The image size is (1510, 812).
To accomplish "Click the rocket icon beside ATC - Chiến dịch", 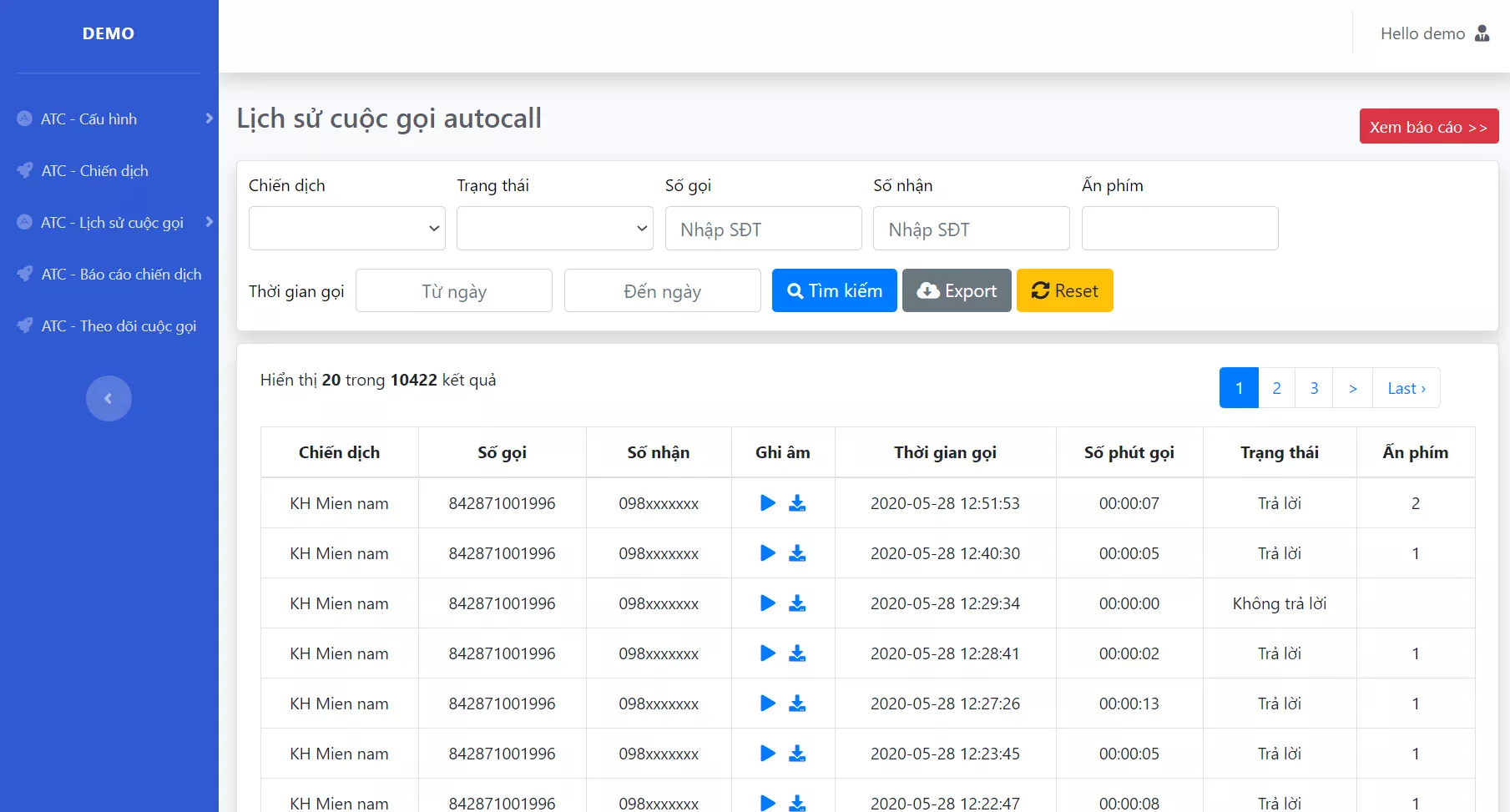I will 25,170.
